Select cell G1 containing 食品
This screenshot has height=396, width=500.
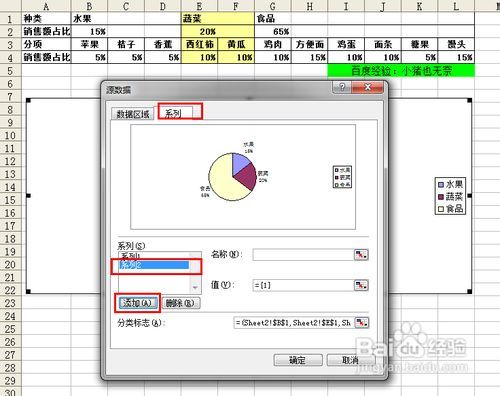(273, 18)
